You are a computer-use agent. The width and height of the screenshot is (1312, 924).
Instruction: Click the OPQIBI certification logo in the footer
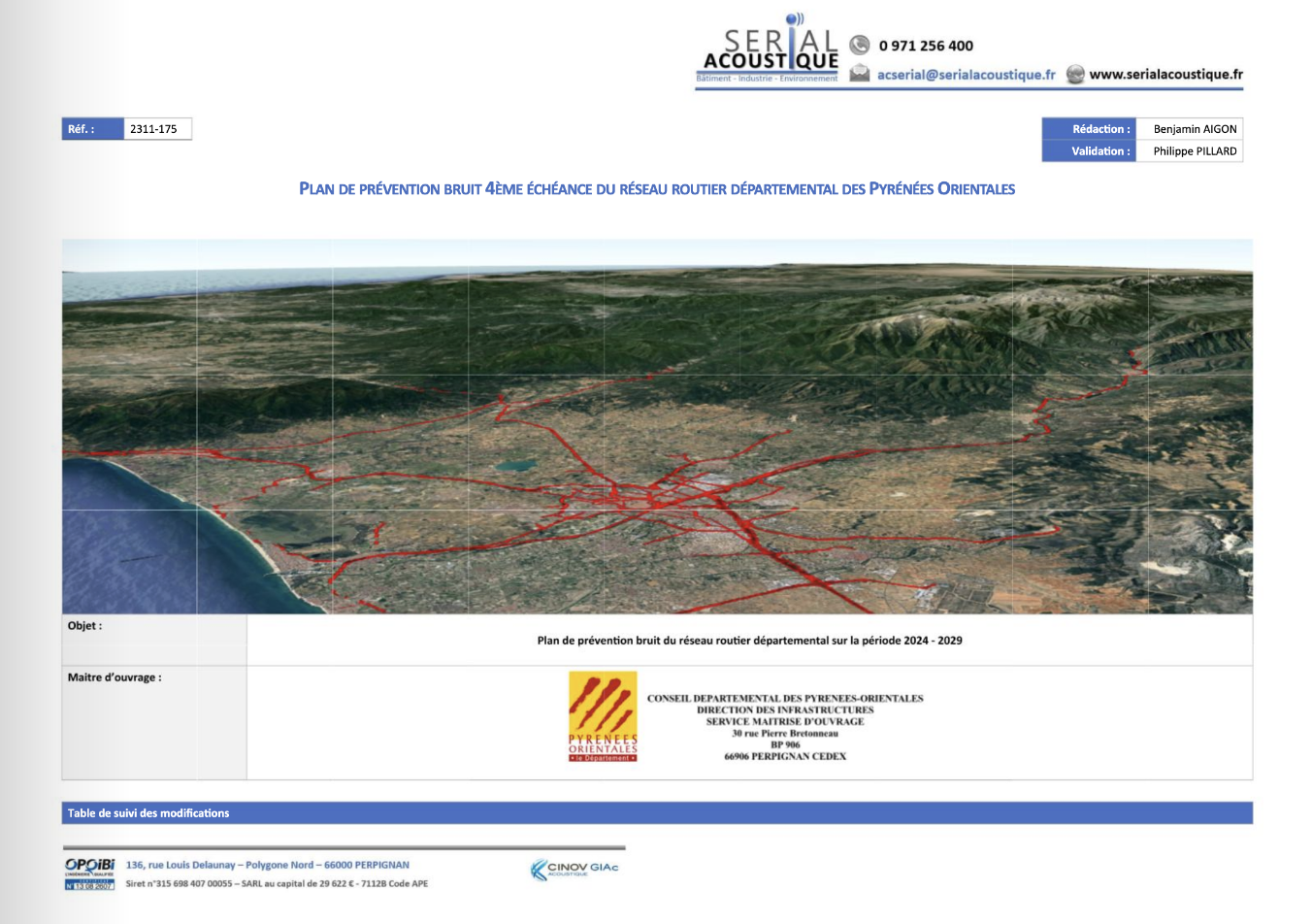point(89,874)
